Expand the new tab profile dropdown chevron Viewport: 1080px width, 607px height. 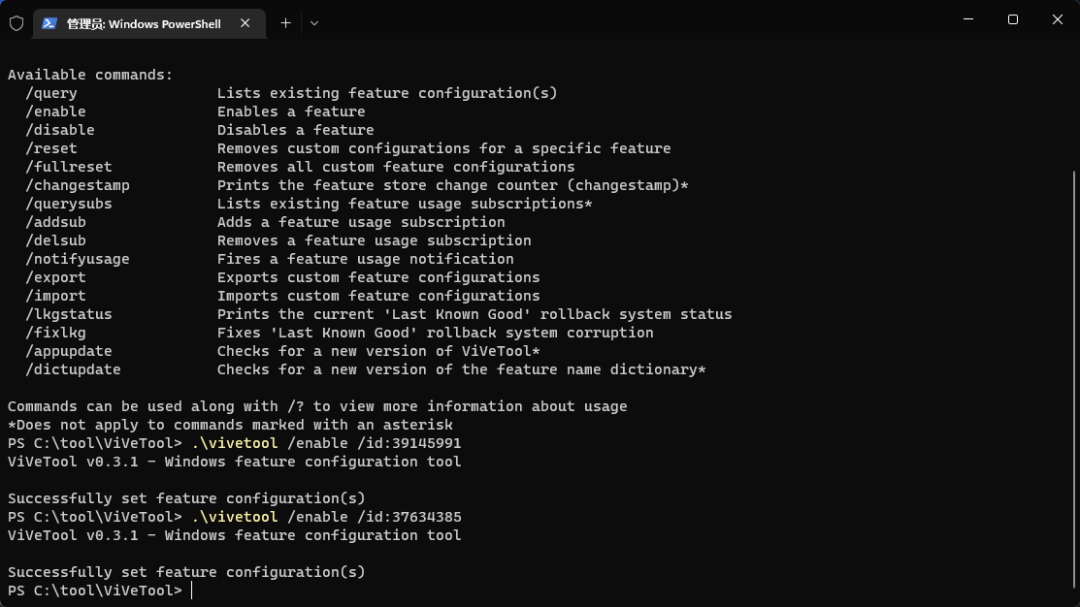click(x=314, y=23)
